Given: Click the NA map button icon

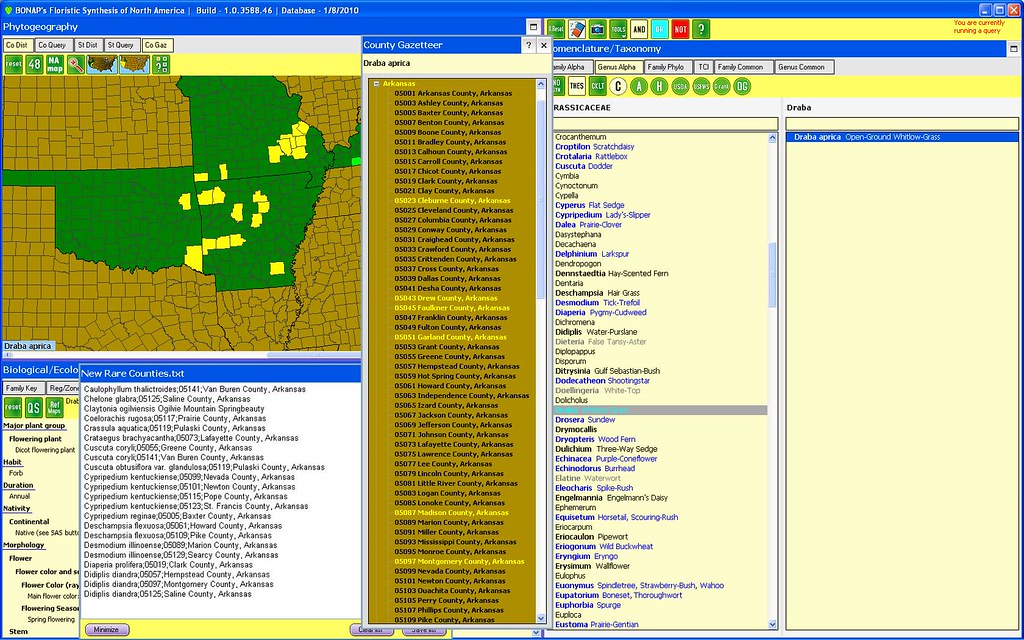Looking at the screenshot, I should 55,65.
